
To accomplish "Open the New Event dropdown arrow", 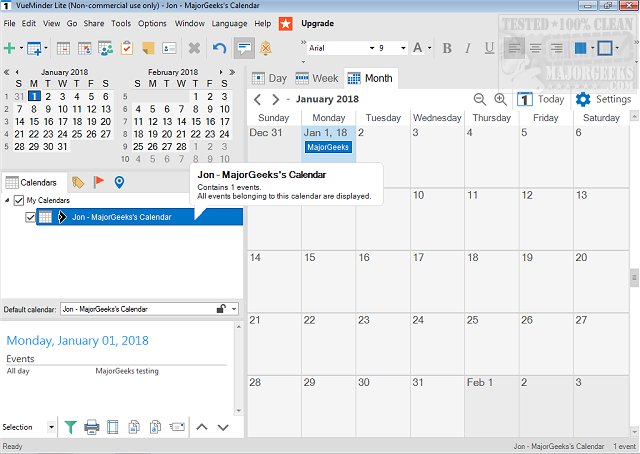I will pos(21,48).
